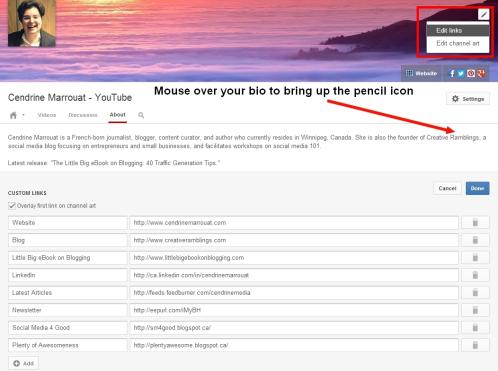Open channel Settings gear button

click(468, 99)
